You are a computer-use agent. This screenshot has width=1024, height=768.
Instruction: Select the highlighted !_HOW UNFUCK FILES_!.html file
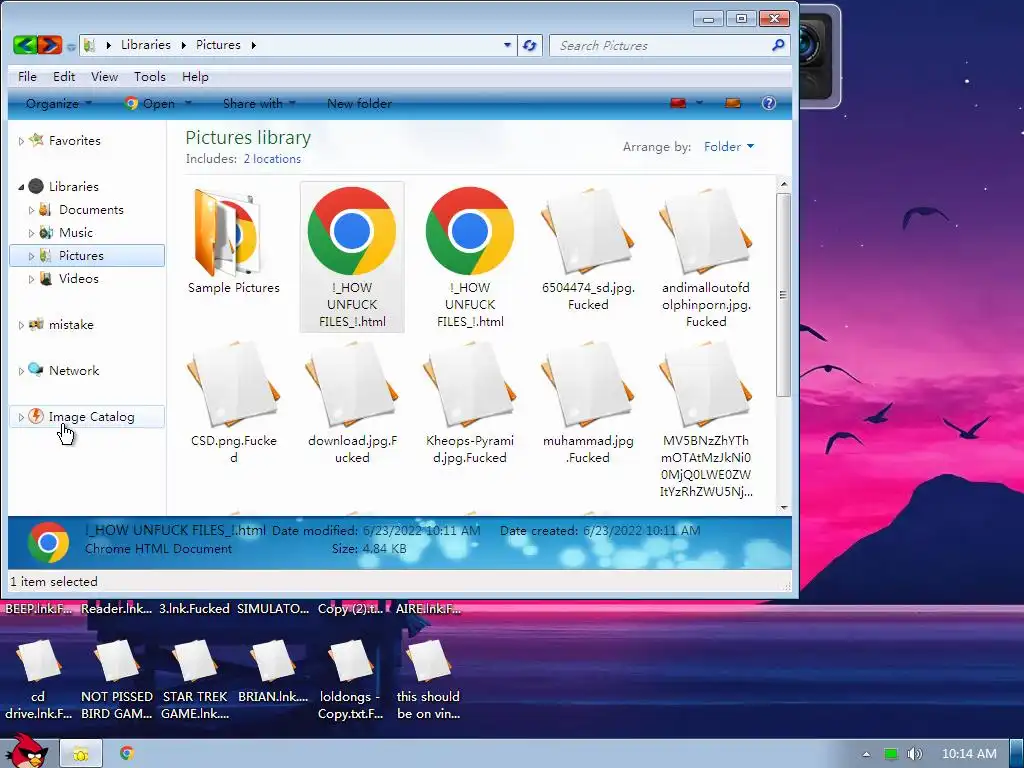pyautogui.click(x=352, y=257)
